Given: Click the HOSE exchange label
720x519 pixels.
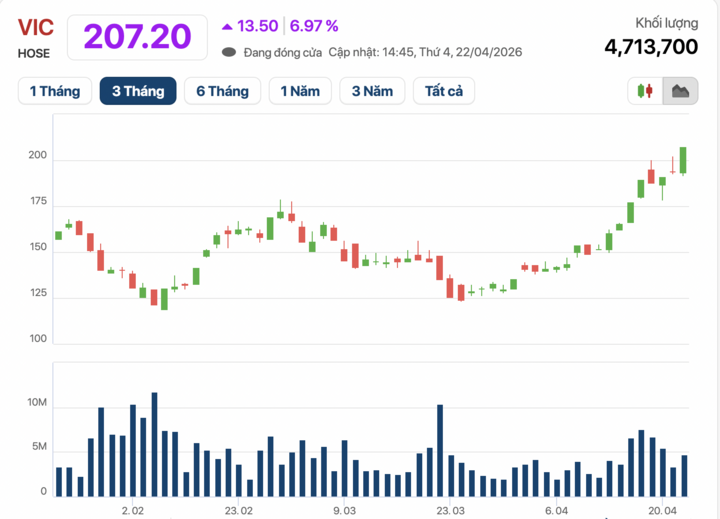Looking at the screenshot, I should 33,53.
